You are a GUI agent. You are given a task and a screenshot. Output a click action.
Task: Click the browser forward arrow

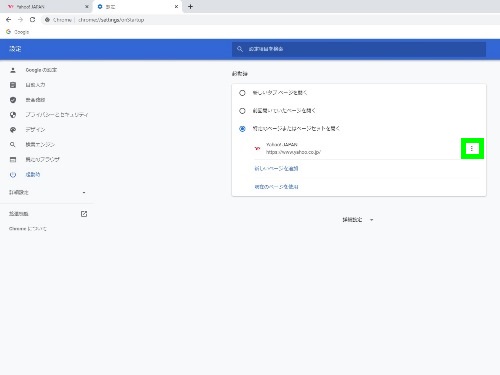point(20,20)
